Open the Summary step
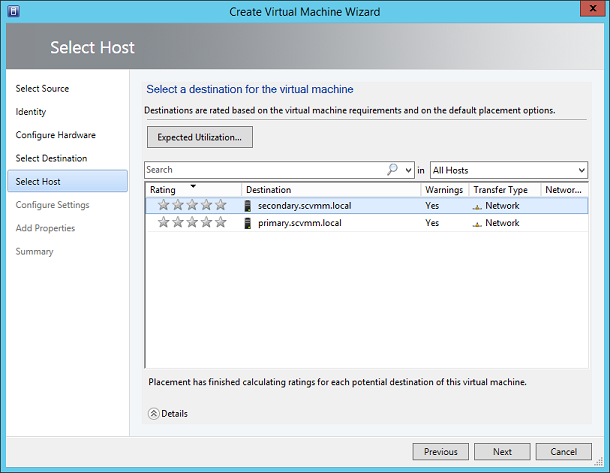The image size is (610, 473). pos(34,252)
